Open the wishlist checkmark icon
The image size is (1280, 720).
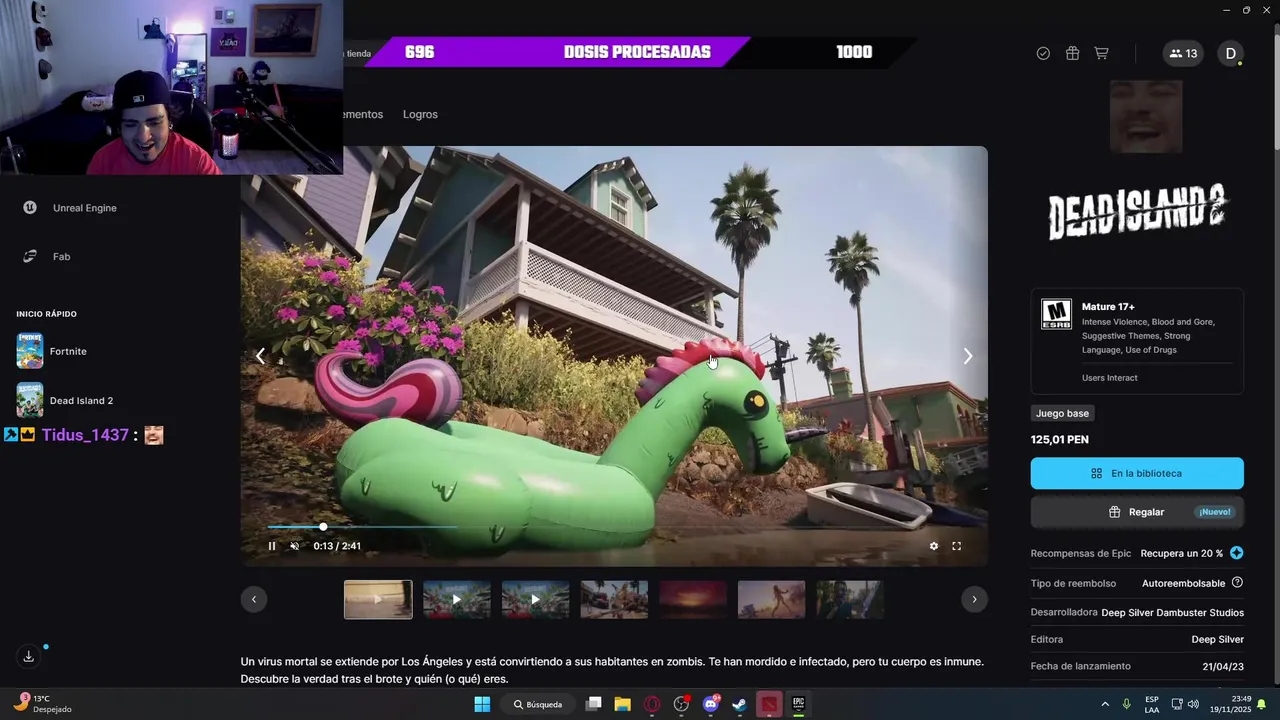click(x=1043, y=53)
